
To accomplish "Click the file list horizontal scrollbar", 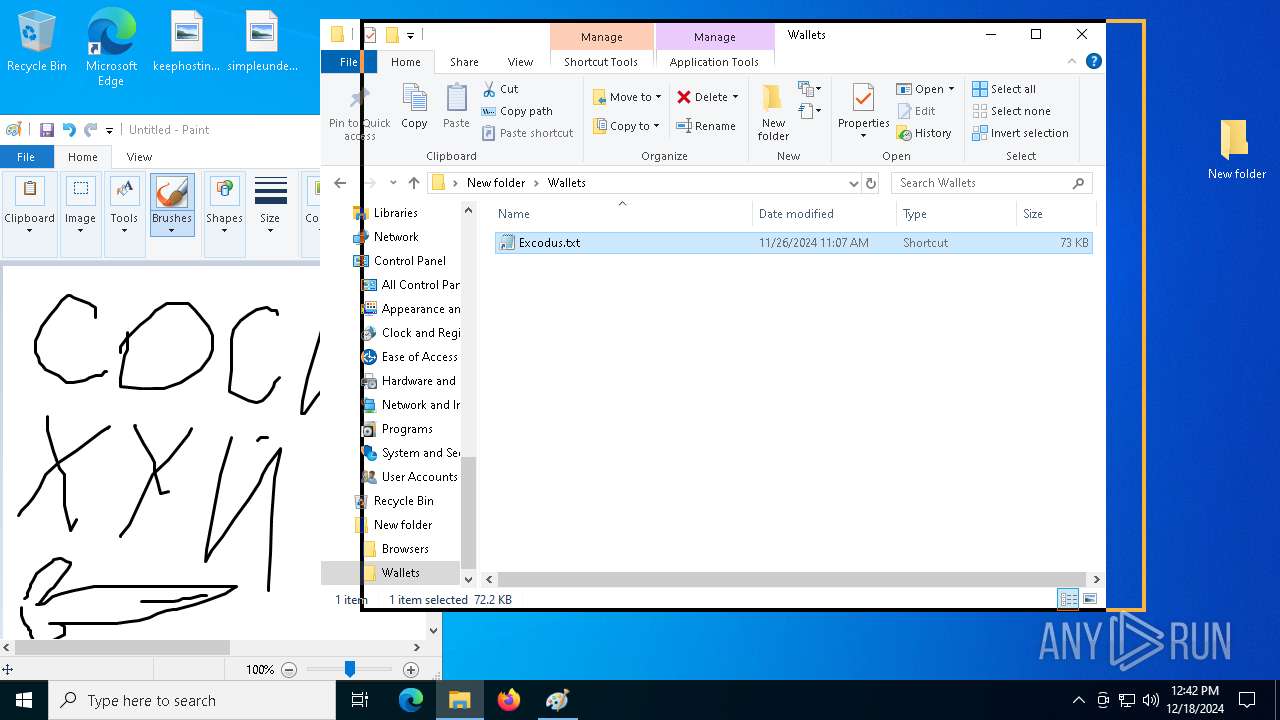I will pyautogui.click(x=790, y=579).
